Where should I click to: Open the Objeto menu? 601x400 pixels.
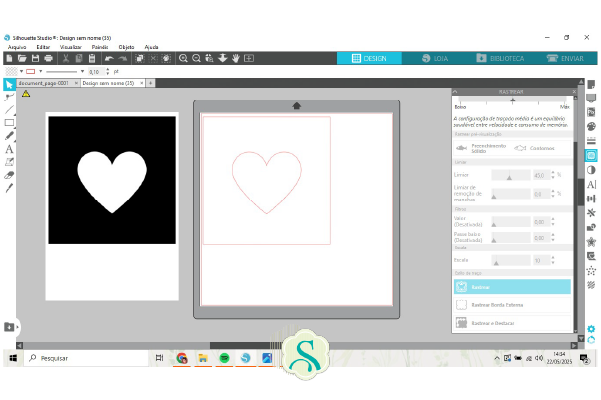coord(126,47)
